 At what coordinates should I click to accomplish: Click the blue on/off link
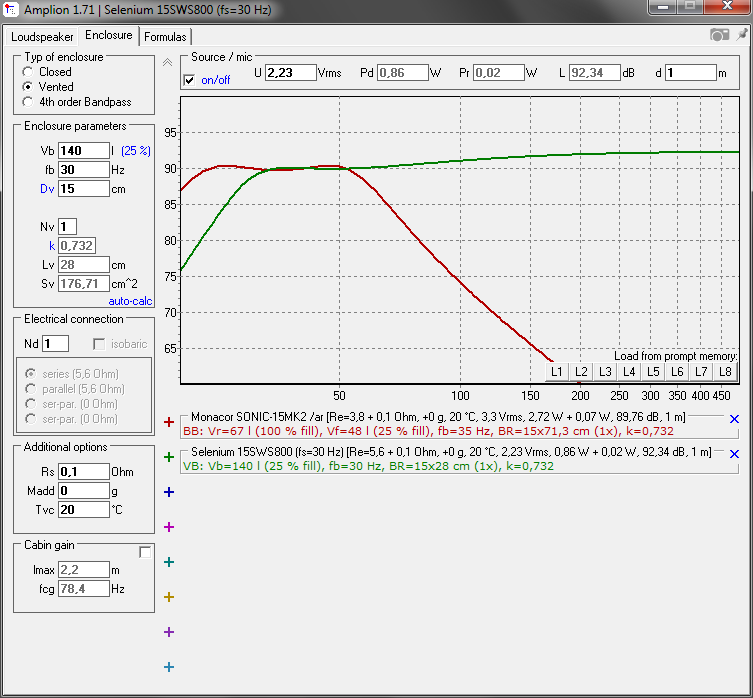tap(216, 80)
